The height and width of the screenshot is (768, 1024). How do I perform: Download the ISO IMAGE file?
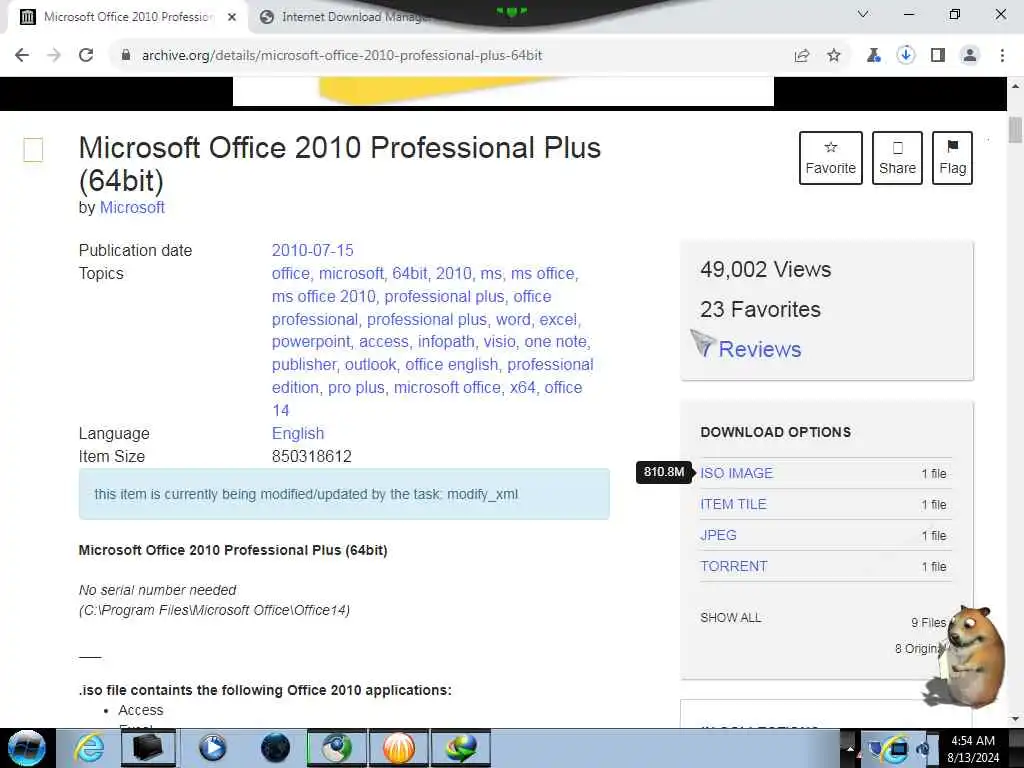[737, 473]
